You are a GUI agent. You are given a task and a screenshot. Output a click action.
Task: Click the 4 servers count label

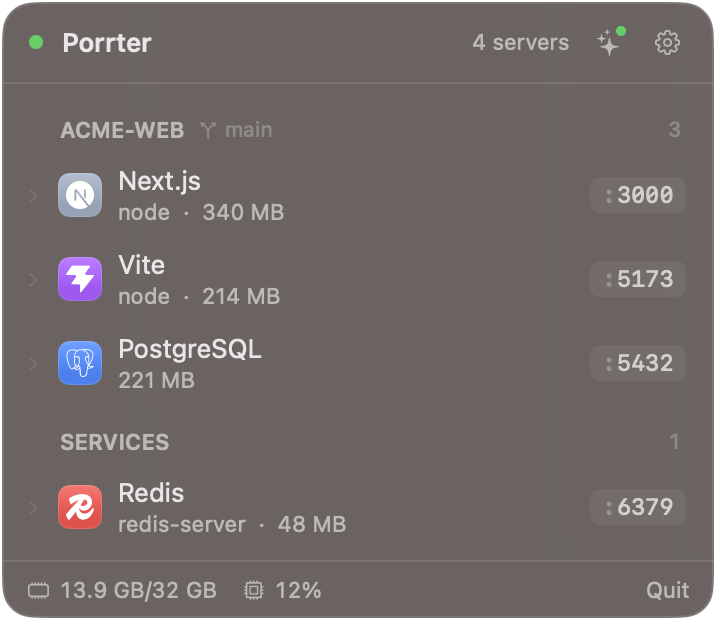click(521, 42)
